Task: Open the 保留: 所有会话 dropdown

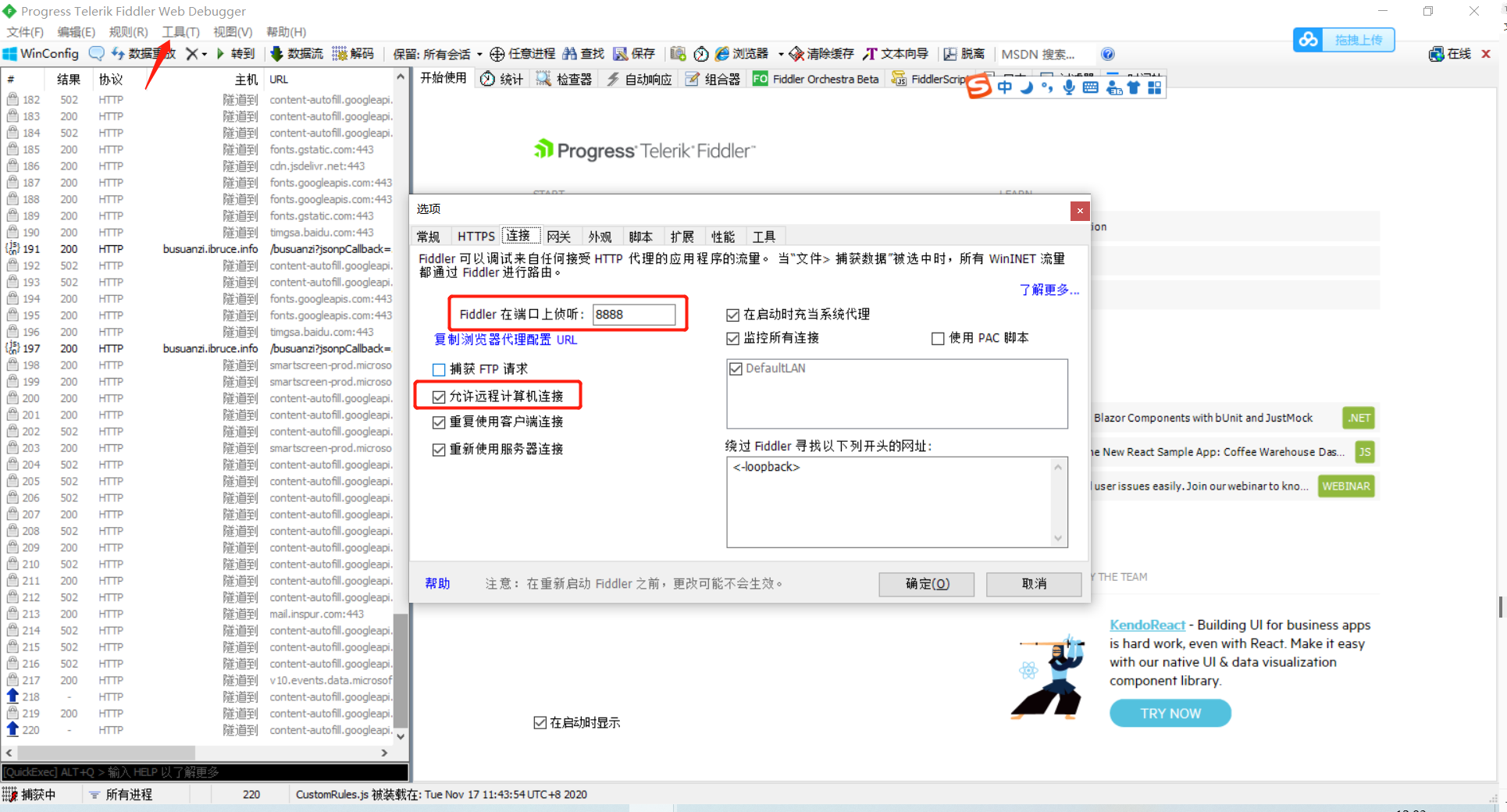Action: (x=480, y=54)
